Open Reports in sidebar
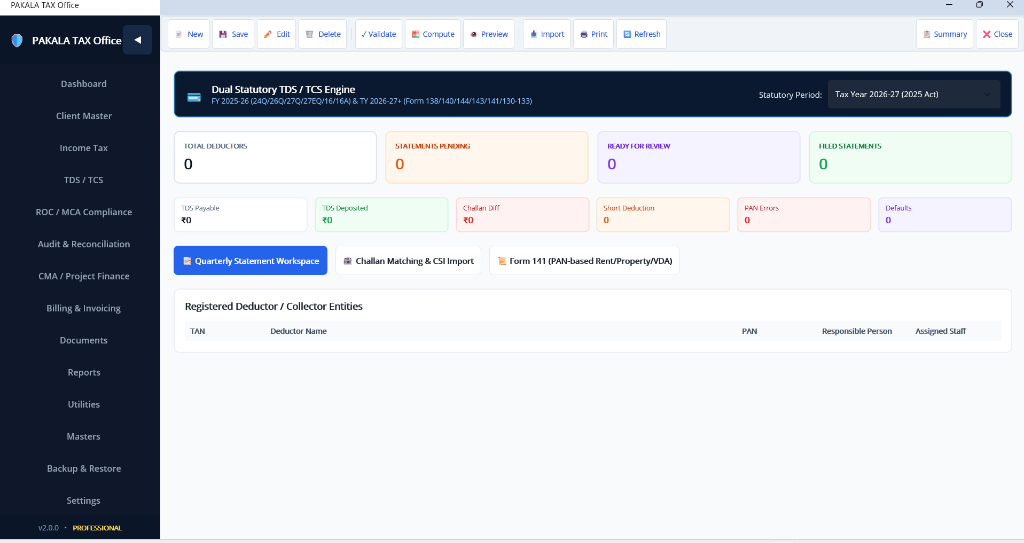 point(84,372)
